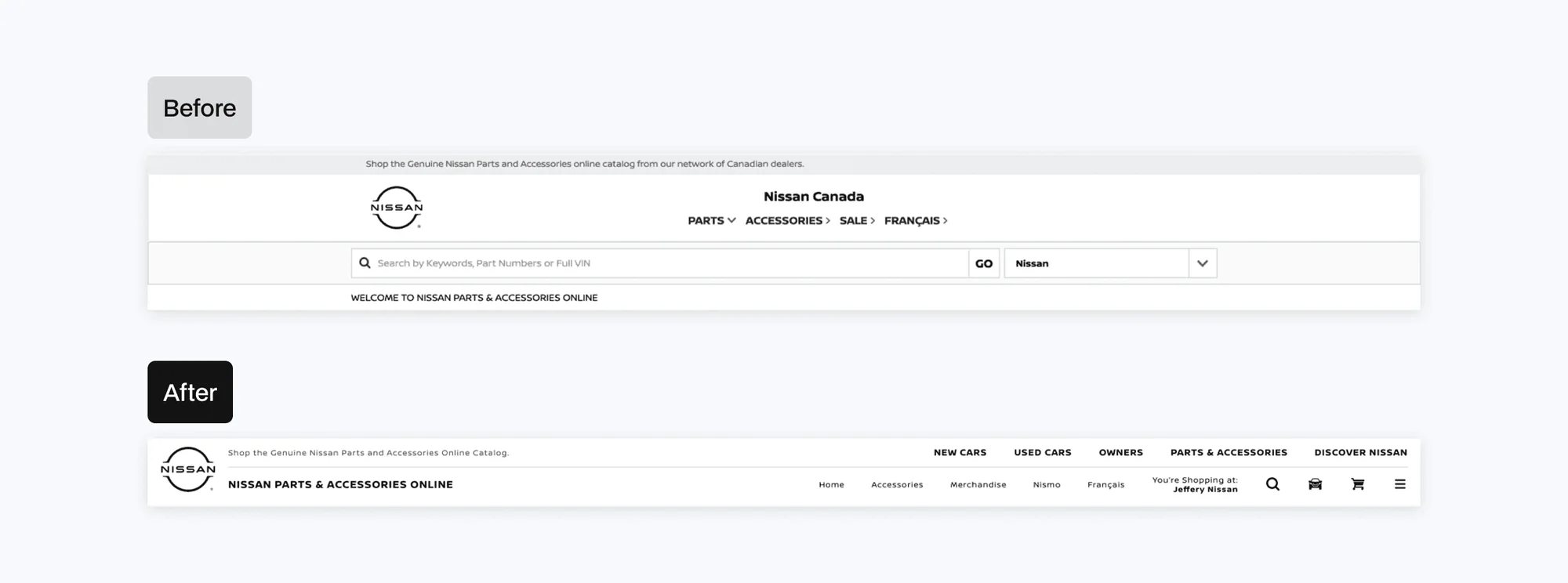This screenshot has width=1568, height=583.
Task: Expand the Nissan brand dropdown arrow
Action: tap(1203, 263)
